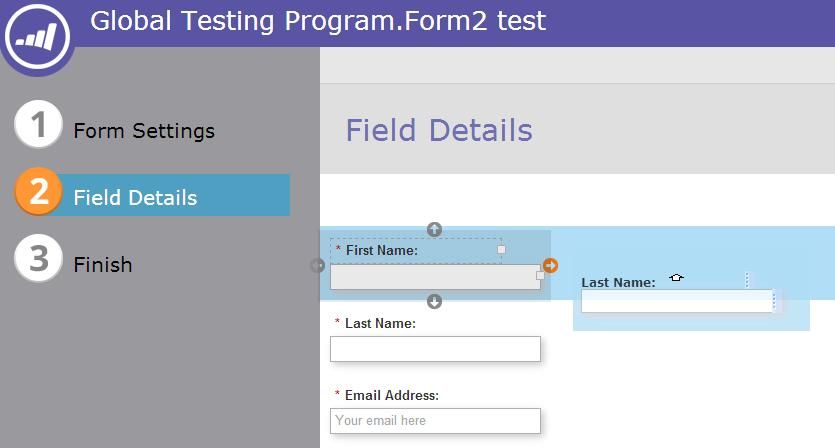Image resolution: width=835 pixels, height=448 pixels.
Task: Click the Last Name input field
Action: [434, 349]
